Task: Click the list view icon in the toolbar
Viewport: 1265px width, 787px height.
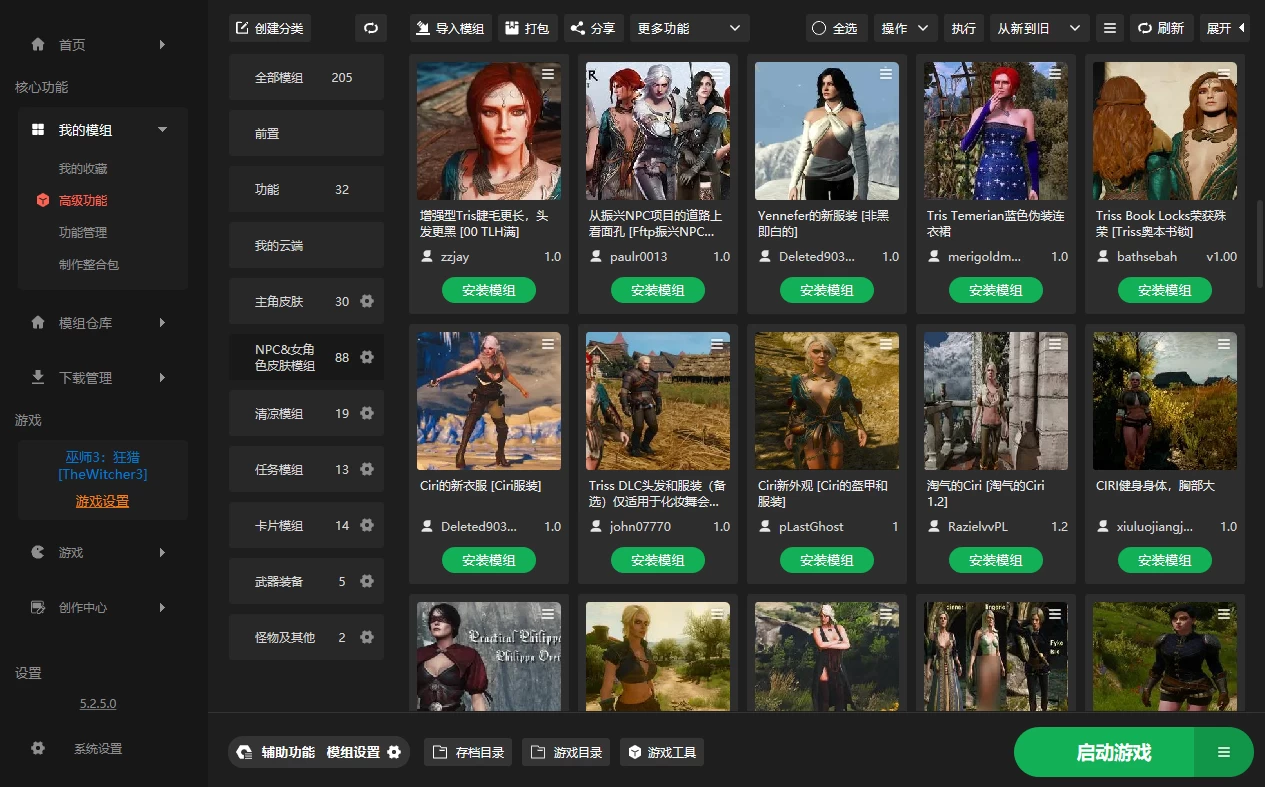Action: click(x=1109, y=28)
